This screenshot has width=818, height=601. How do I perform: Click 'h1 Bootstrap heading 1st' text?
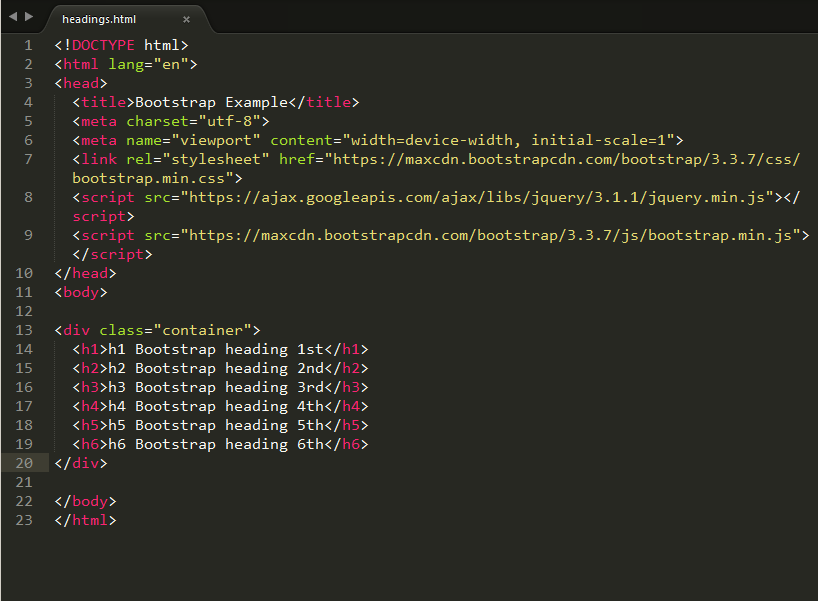216,350
